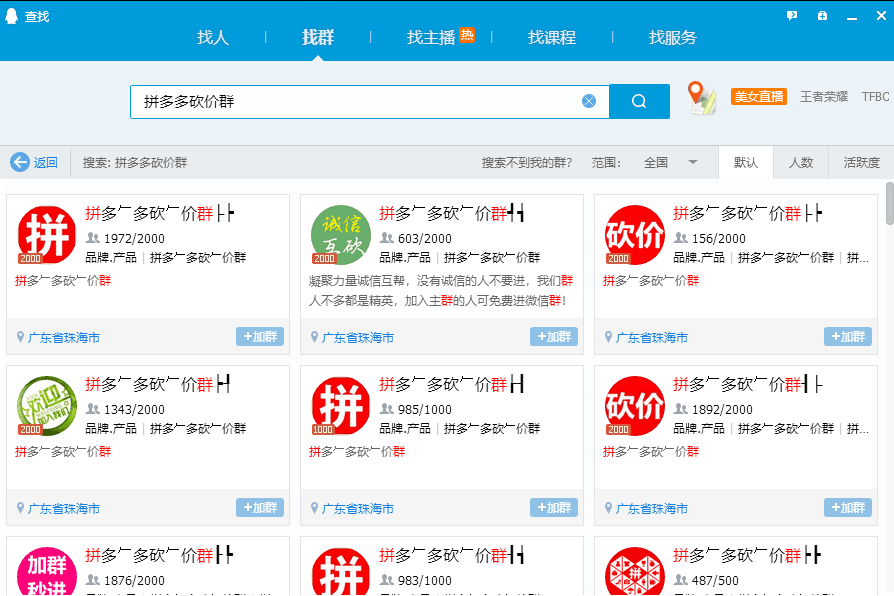Join the 1892/2000 group with +加群
The width and height of the screenshot is (894, 596).
(x=848, y=508)
